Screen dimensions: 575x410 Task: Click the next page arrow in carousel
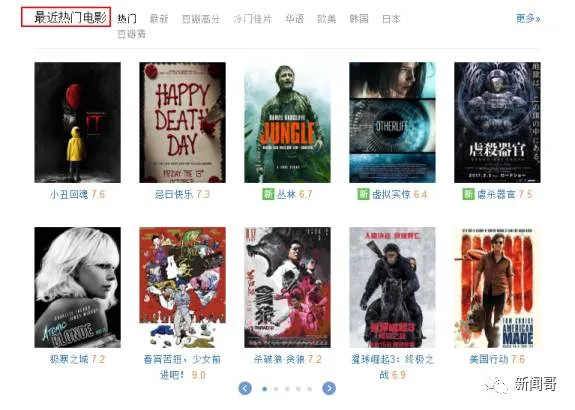[329, 388]
